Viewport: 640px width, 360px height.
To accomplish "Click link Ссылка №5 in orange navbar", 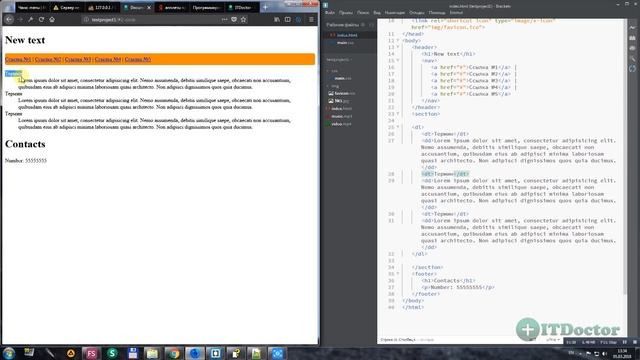I will click(x=138, y=60).
